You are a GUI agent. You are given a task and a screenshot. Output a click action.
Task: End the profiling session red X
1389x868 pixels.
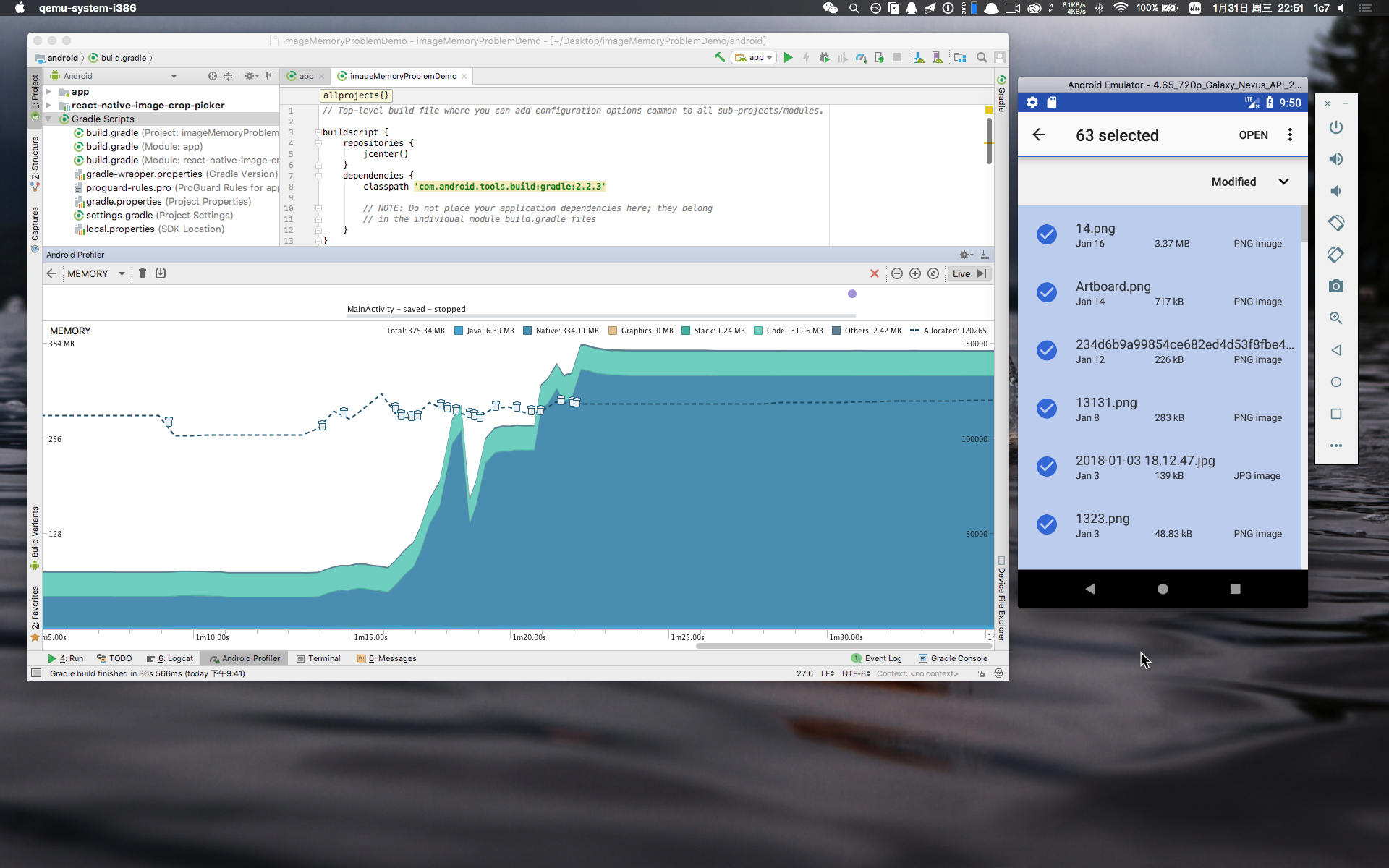pos(875,273)
